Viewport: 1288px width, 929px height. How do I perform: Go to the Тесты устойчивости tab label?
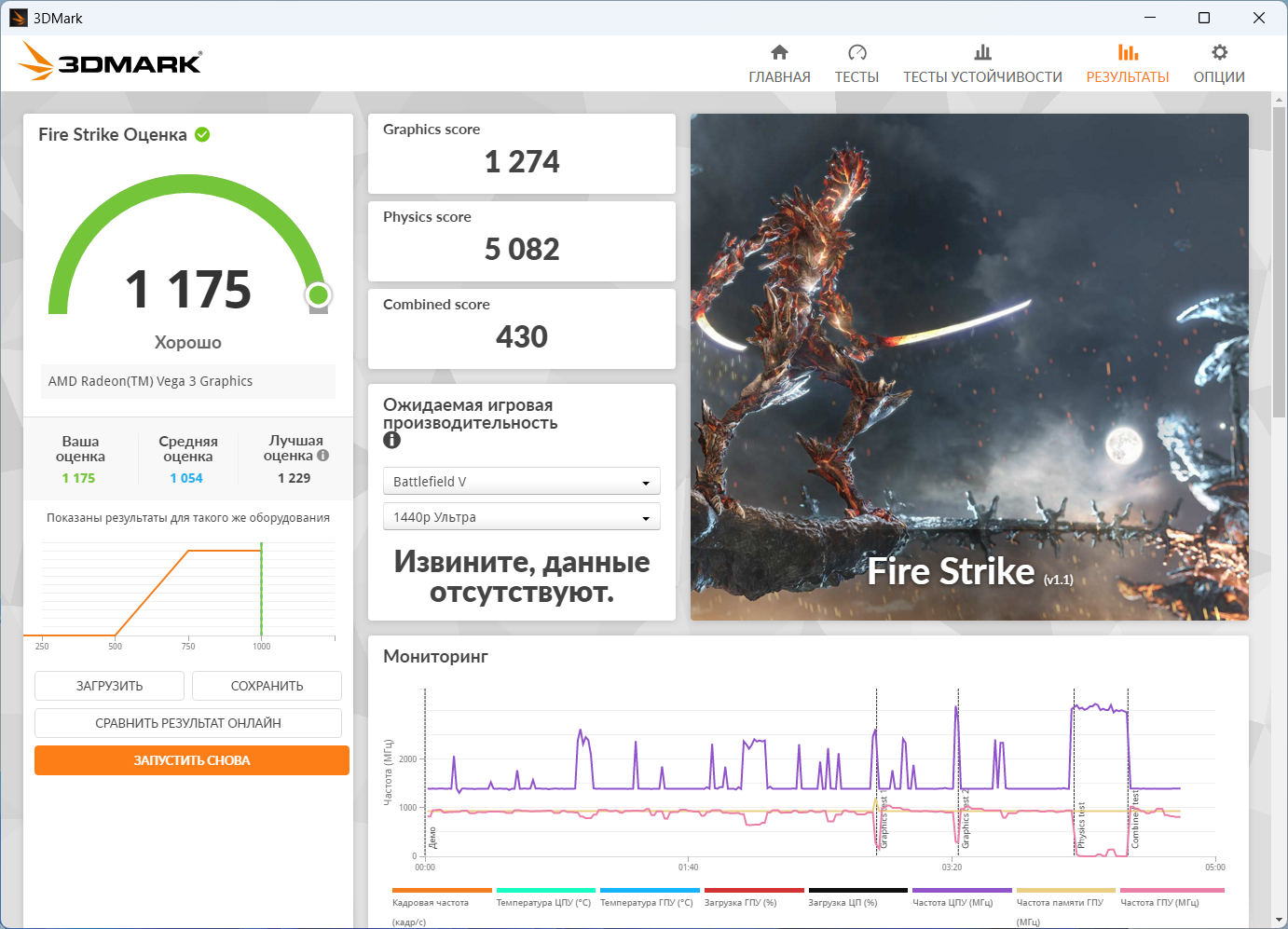tap(982, 77)
